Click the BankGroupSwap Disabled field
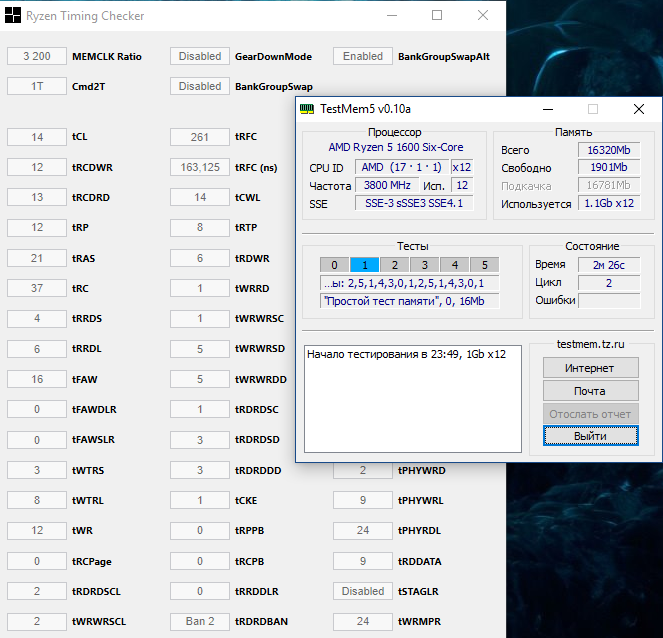Screen dimensions: 663x638 [200, 86]
